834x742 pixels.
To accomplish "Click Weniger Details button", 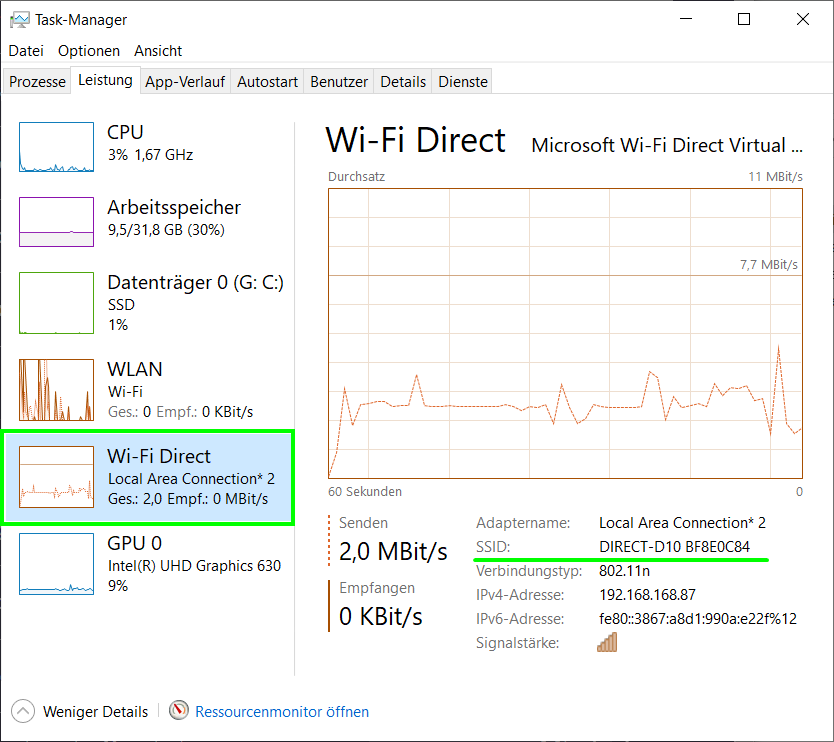I will (x=79, y=712).
